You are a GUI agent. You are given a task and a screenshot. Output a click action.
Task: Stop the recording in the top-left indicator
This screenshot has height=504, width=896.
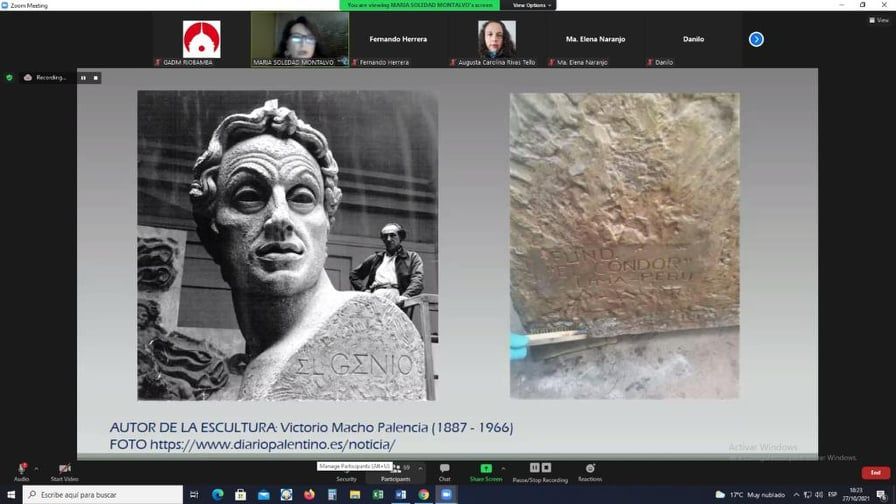[x=96, y=77]
